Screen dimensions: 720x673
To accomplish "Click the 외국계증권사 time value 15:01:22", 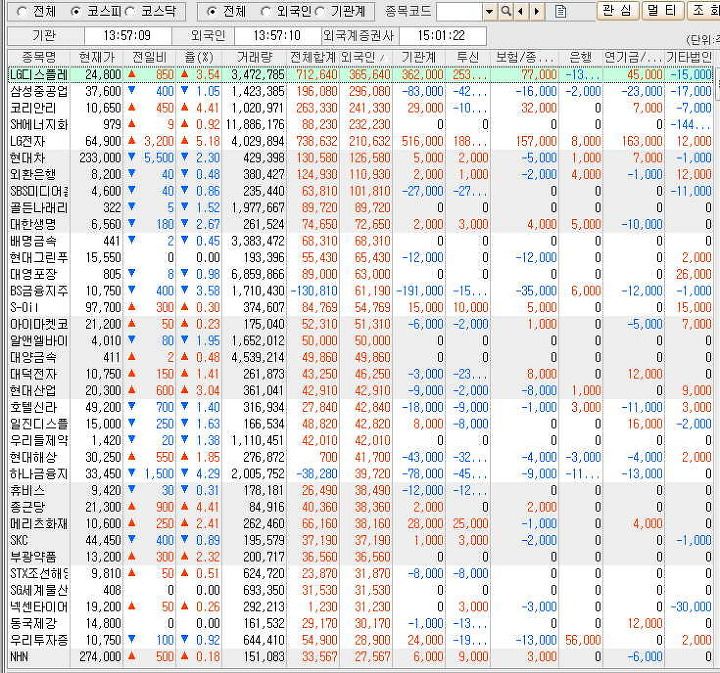I will (x=441, y=35).
